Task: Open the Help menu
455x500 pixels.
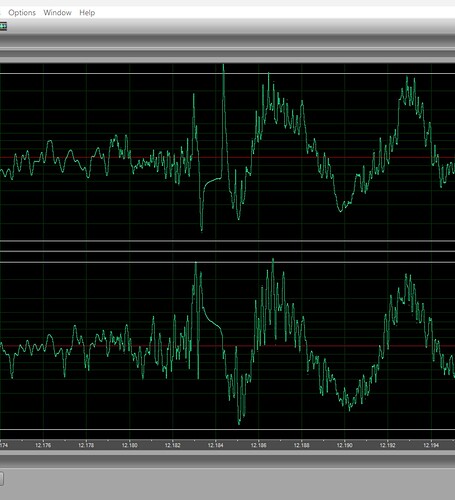Action: (x=87, y=13)
